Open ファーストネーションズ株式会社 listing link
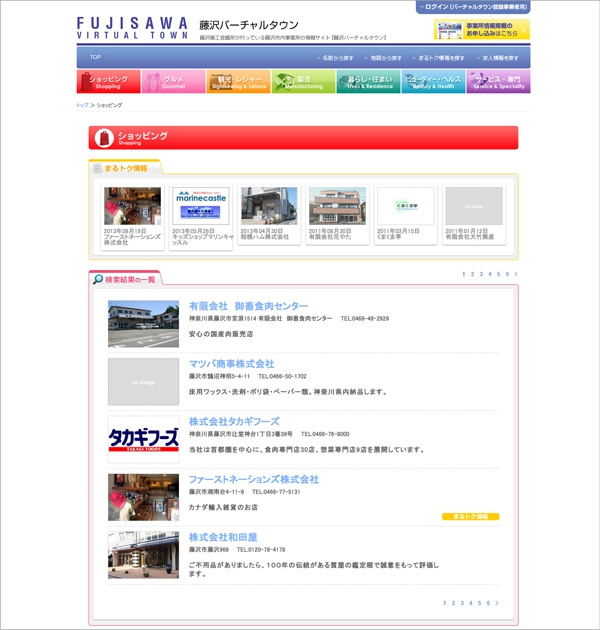The height and width of the screenshot is (630, 600). pyautogui.click(x=254, y=480)
